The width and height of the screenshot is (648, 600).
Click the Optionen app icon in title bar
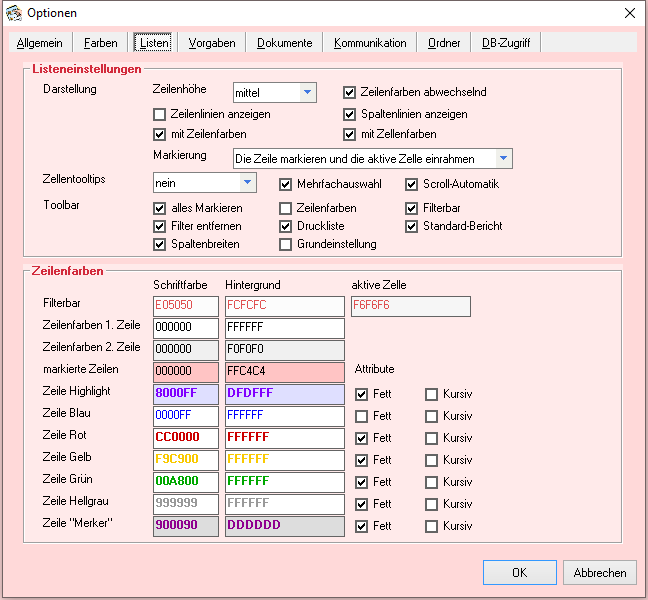pyautogui.click(x=13, y=13)
